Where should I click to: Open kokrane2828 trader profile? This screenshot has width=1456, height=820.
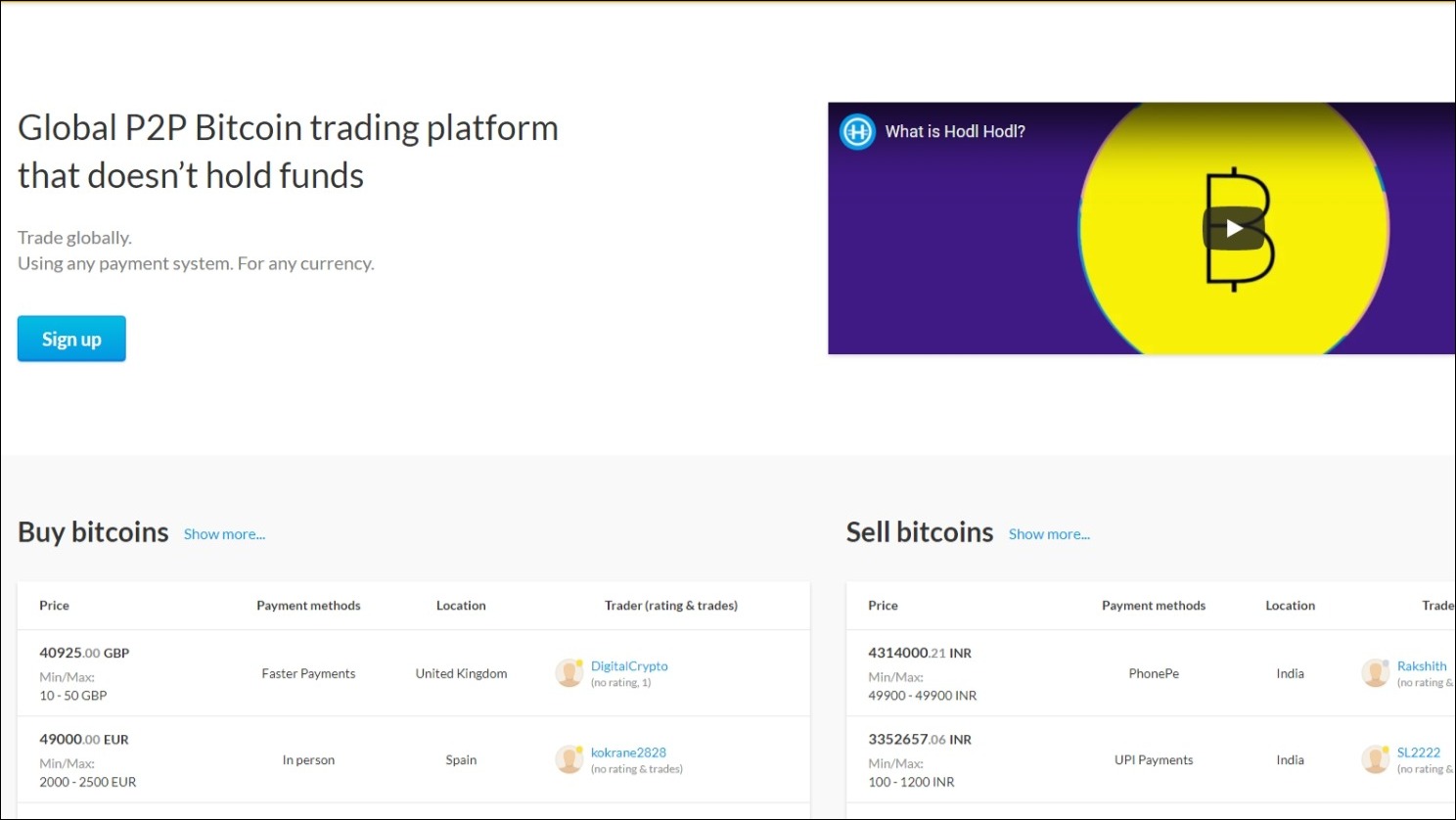point(628,752)
